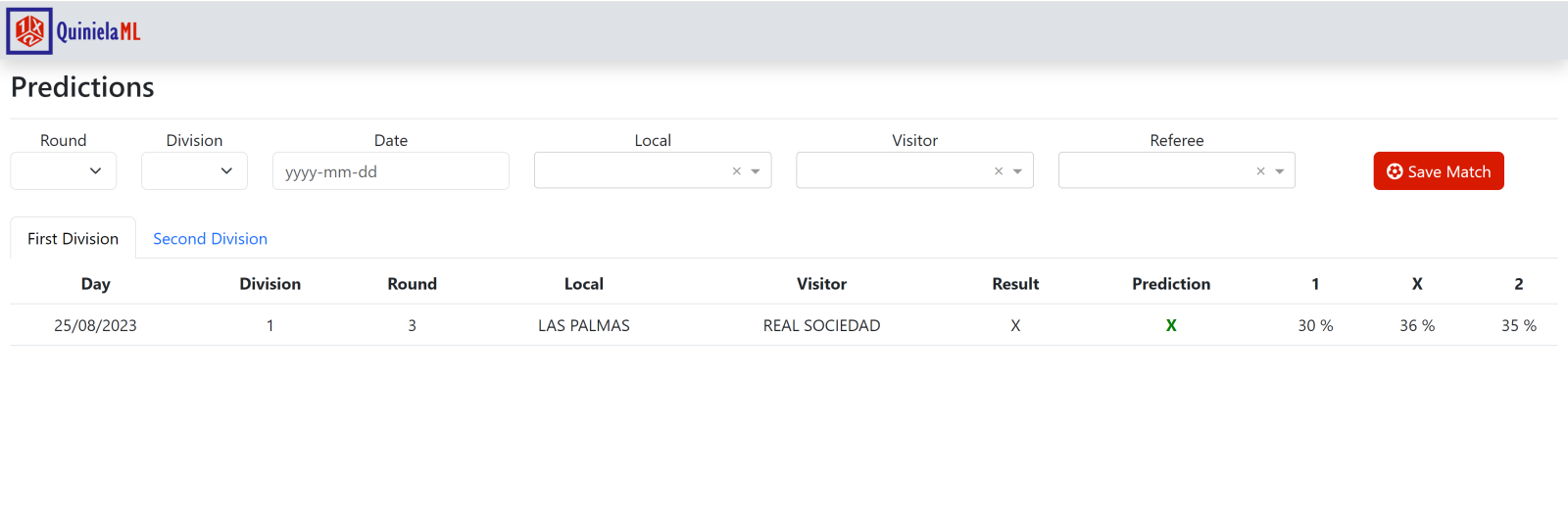Focus the Date input field

pos(390,171)
